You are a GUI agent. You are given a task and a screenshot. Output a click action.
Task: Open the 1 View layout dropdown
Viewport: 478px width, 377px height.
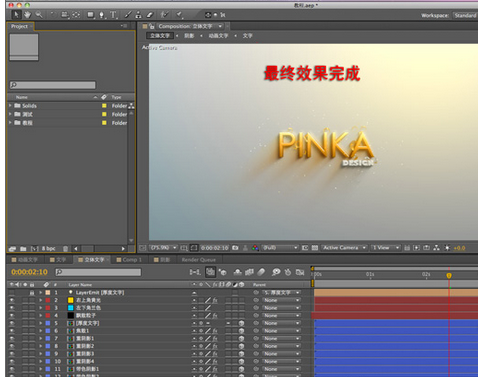coord(386,248)
